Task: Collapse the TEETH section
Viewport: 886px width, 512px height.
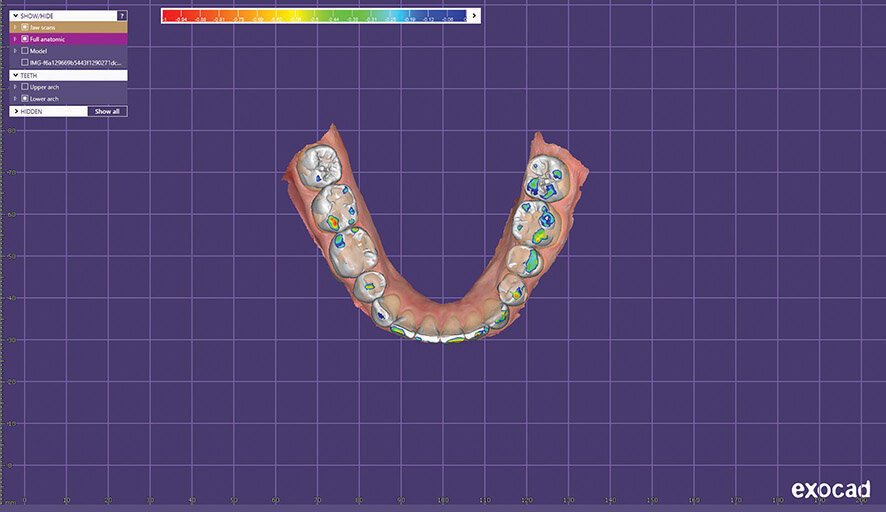Action: (x=15, y=75)
